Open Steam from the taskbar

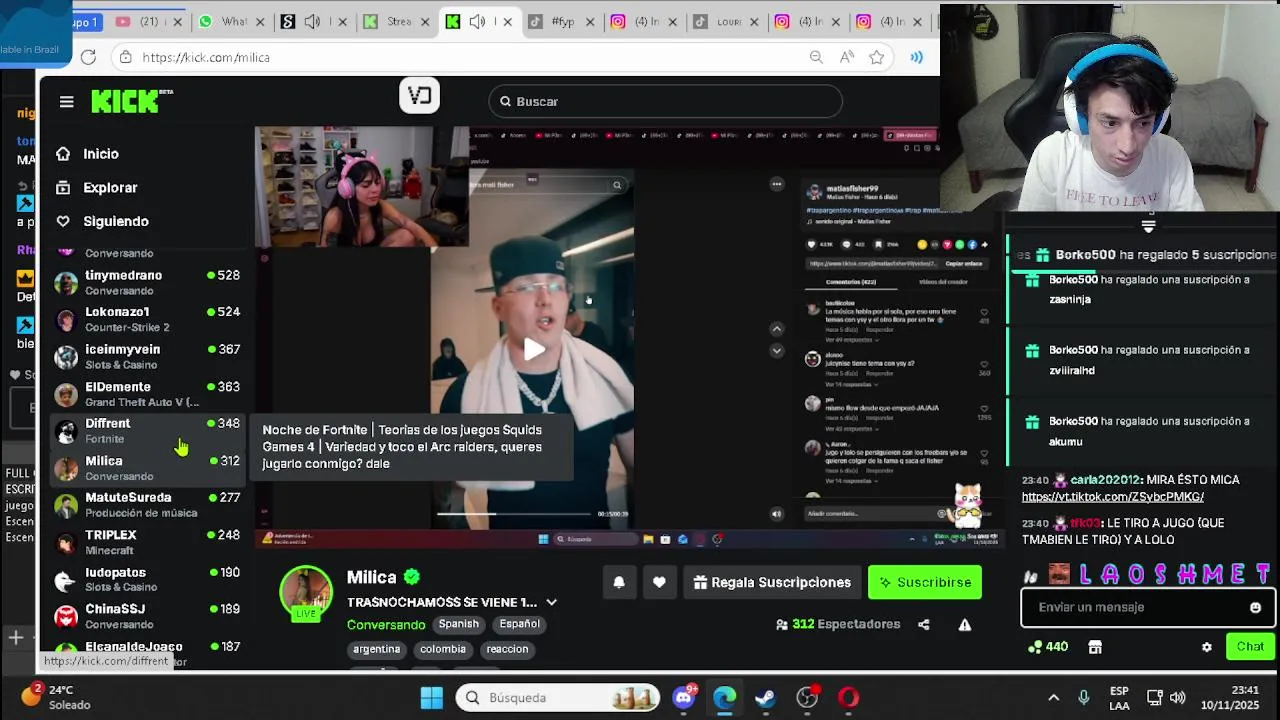coord(765,697)
